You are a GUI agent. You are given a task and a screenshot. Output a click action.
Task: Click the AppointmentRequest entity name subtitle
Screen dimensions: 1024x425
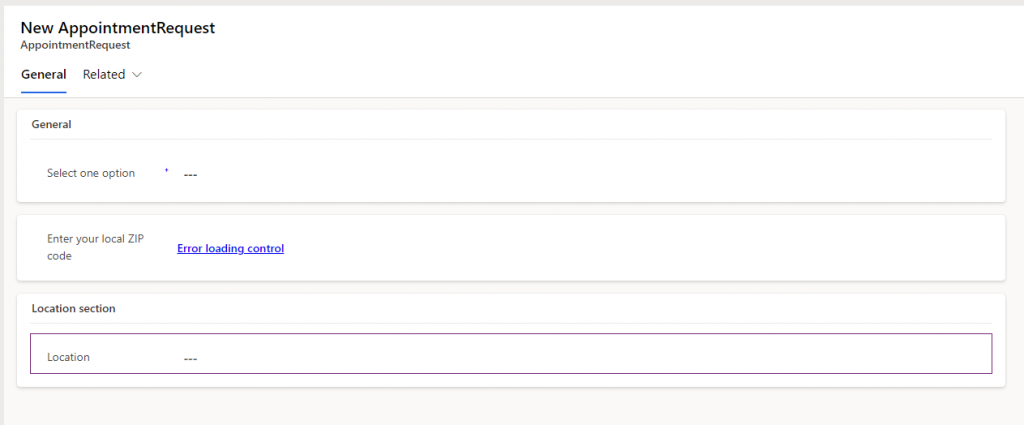(75, 45)
